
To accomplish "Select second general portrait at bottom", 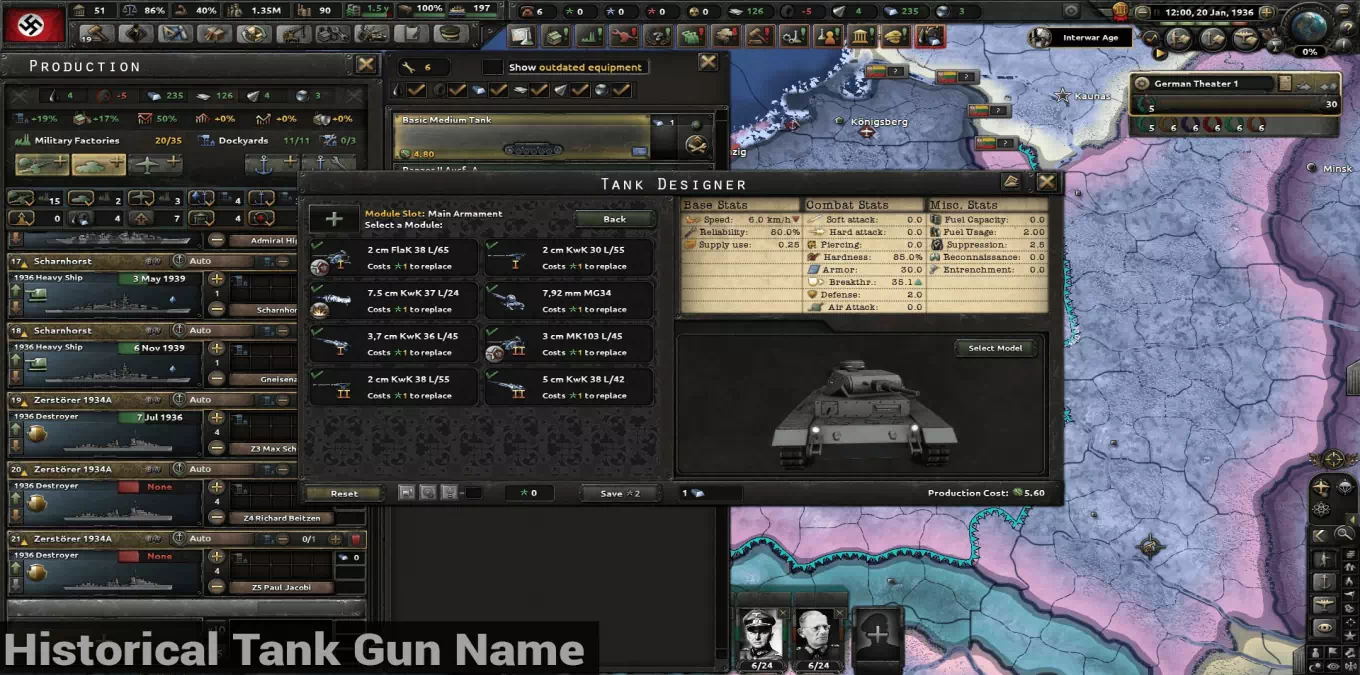I will pyautogui.click(x=819, y=636).
